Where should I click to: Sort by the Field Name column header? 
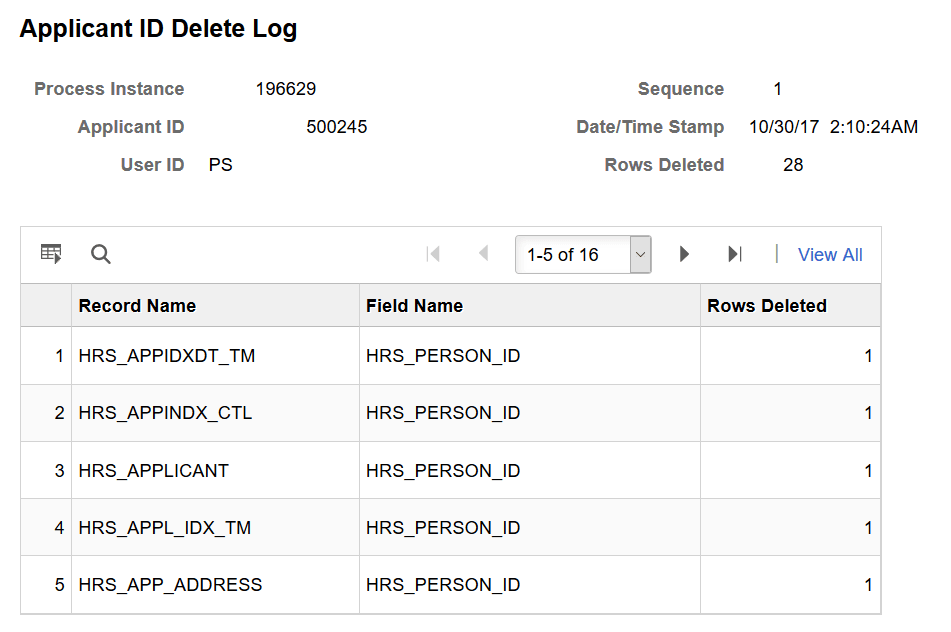(x=414, y=305)
